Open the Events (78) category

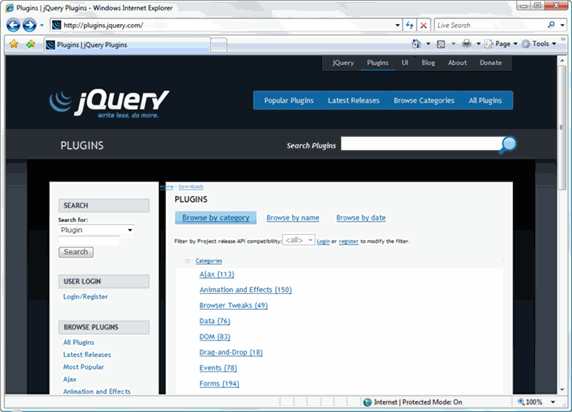[x=218, y=368]
